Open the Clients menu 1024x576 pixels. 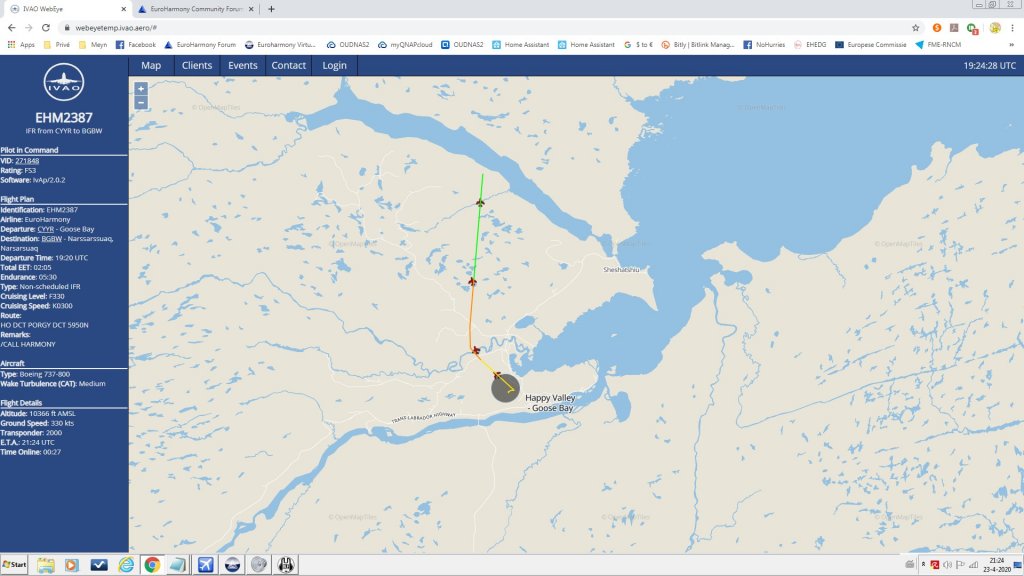[197, 66]
